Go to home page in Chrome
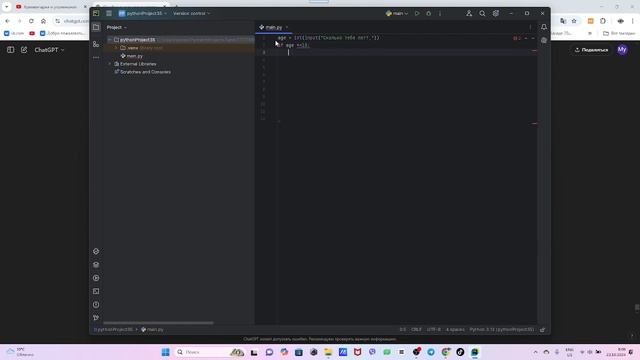The image size is (640, 360). tap(43, 21)
